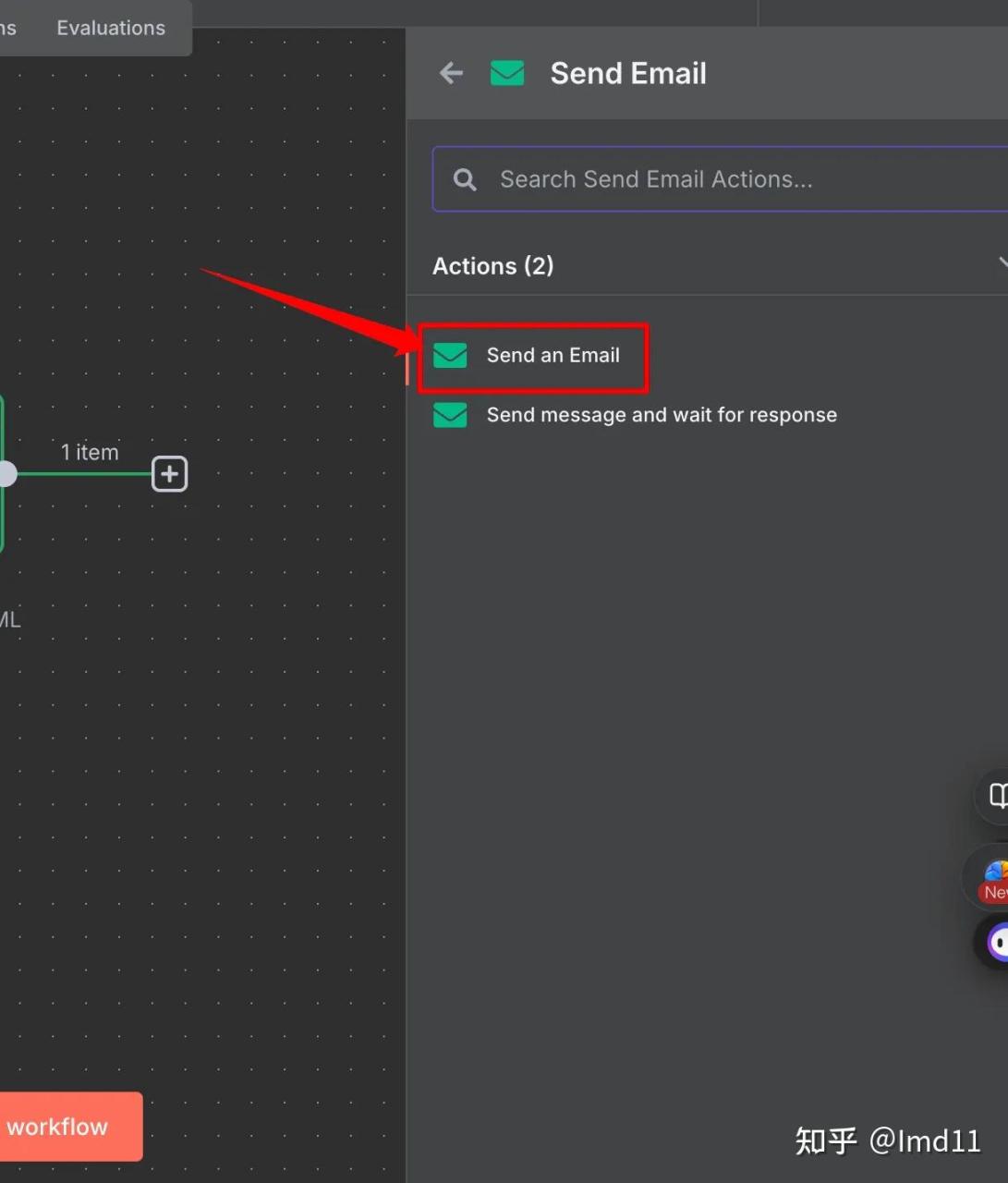Image resolution: width=1008 pixels, height=1183 pixels.
Task: Click the green envelope in the panel header
Action: tap(507, 73)
